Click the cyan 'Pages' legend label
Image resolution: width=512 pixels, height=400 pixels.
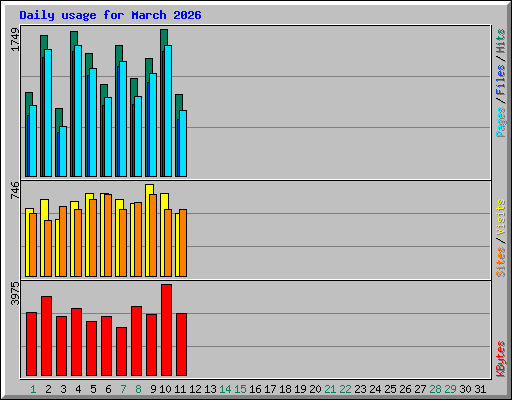coord(501,122)
